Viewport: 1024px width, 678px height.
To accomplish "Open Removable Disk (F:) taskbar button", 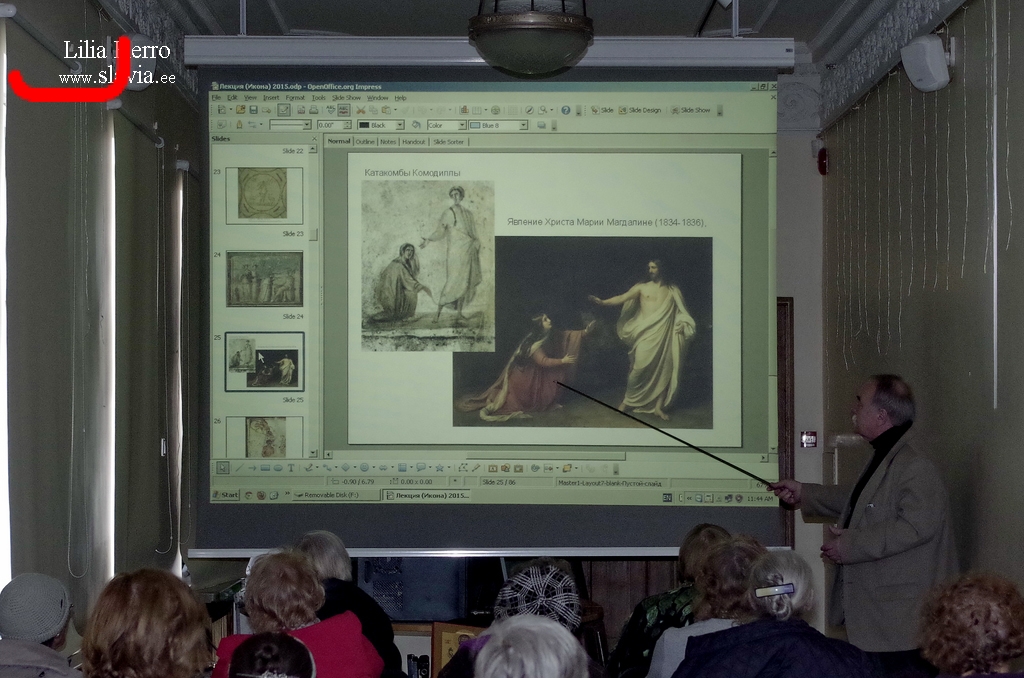I will tap(336, 495).
